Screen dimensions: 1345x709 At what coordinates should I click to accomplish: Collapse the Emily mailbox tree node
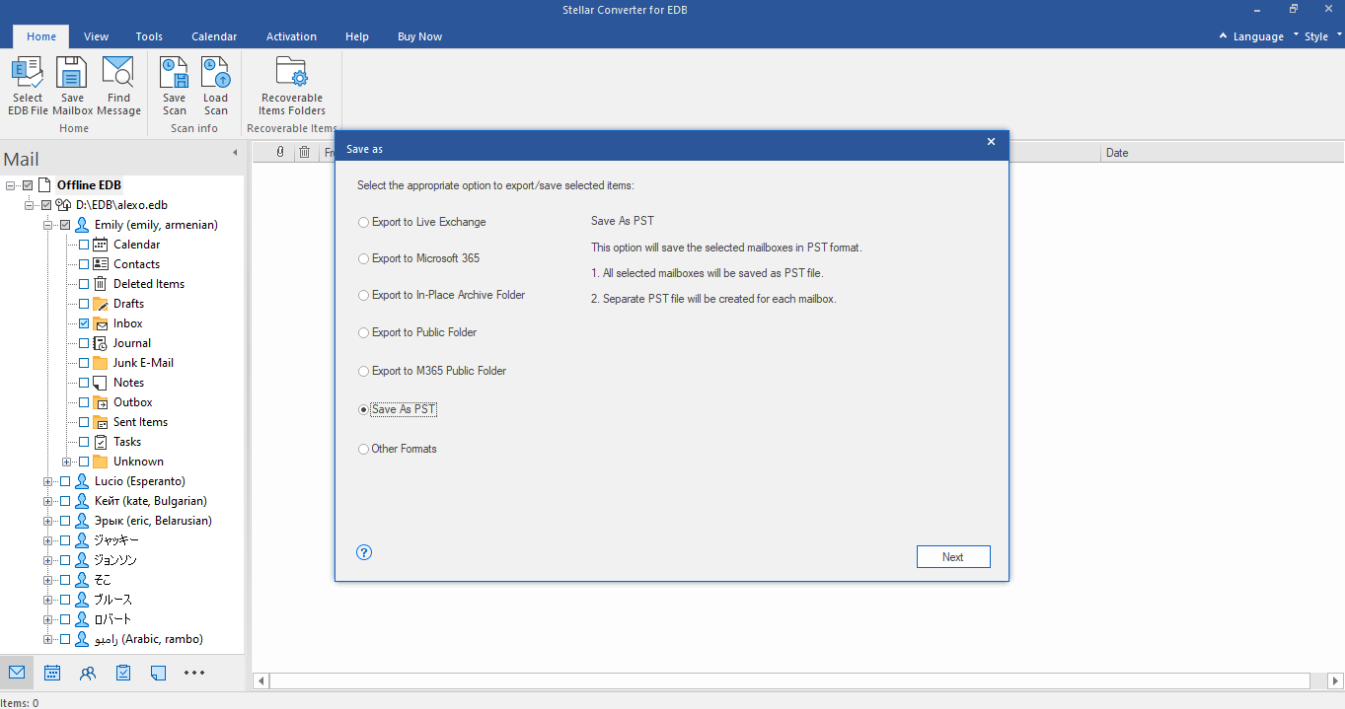point(47,225)
